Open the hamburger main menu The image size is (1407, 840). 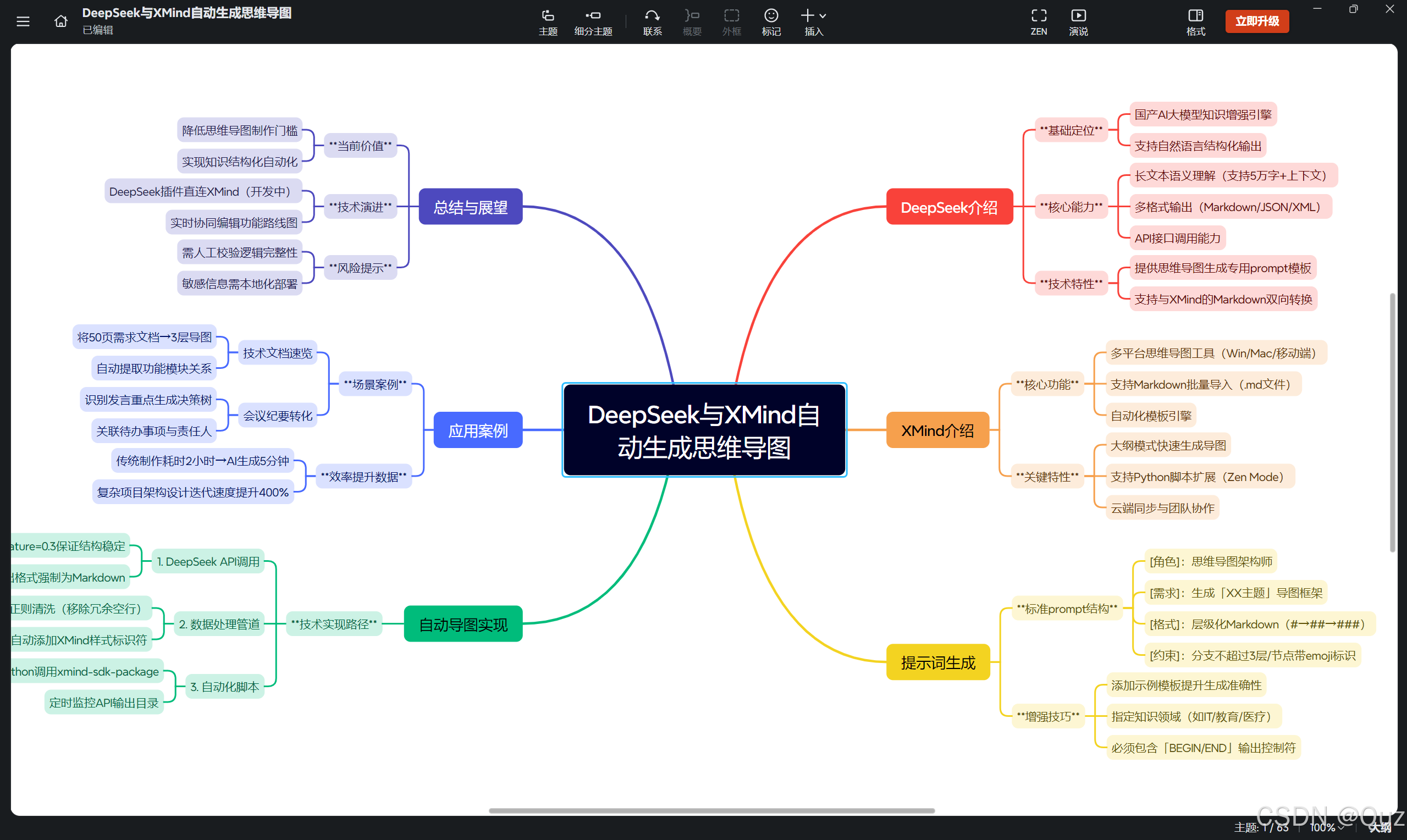pos(23,21)
